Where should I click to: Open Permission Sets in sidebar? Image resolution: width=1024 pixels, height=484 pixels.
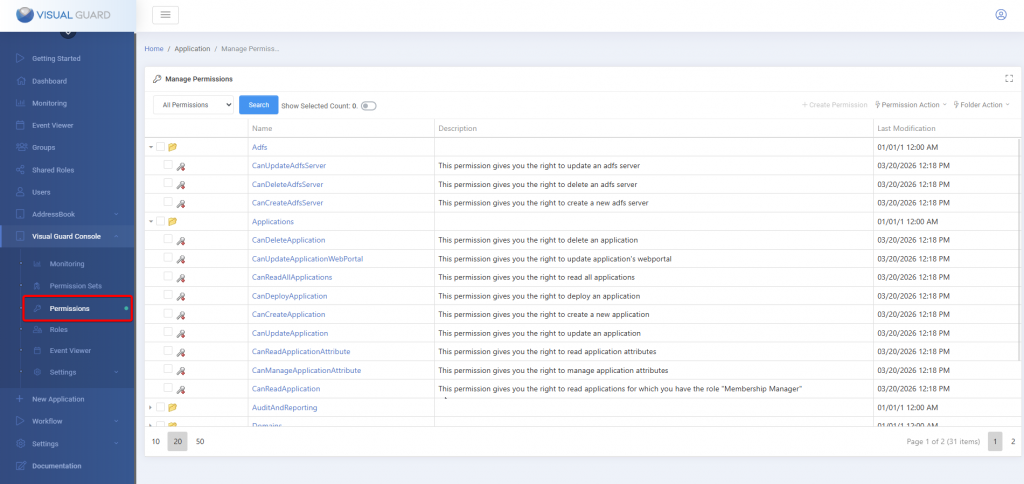click(75, 286)
